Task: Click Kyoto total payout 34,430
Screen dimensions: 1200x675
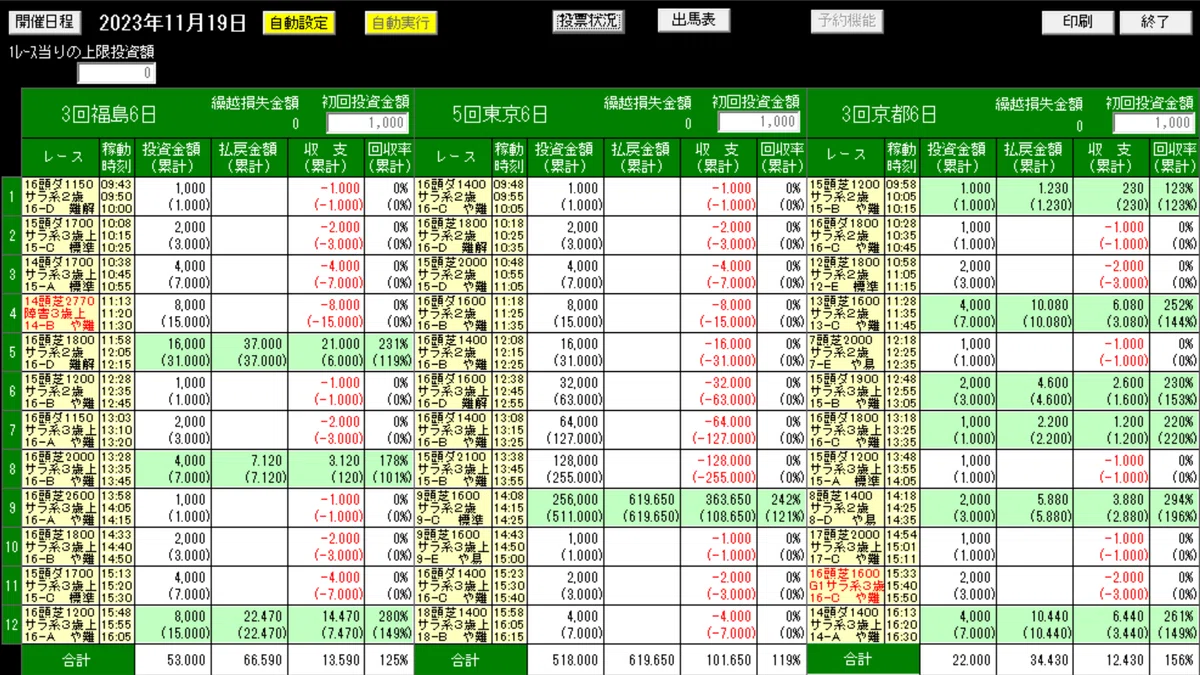Action: [1035, 660]
